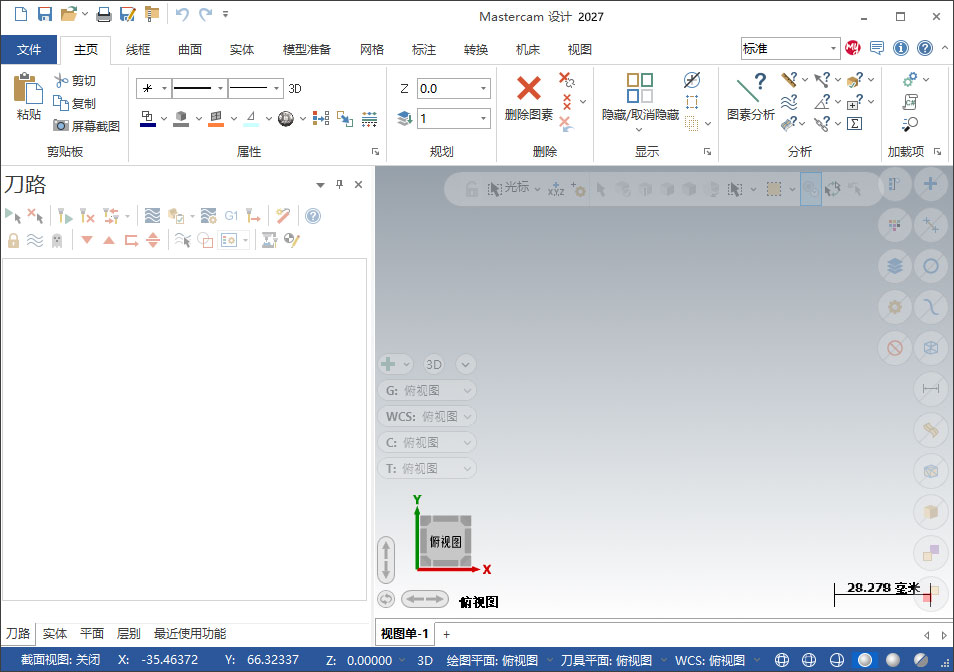Open the 转换 ribbon tab
This screenshot has height=672, width=954.
pyautogui.click(x=475, y=50)
